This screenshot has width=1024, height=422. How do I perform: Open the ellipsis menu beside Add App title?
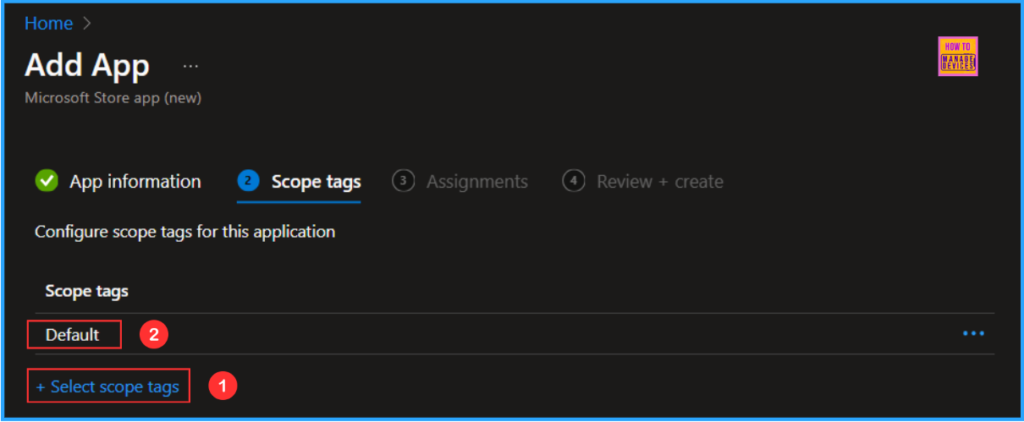click(191, 67)
